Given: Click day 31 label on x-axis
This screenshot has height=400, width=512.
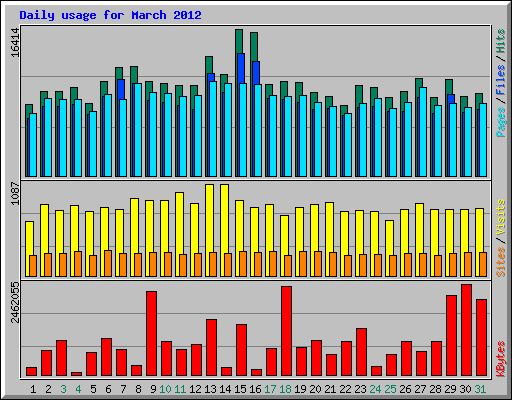Looking at the screenshot, I should 480,389.
